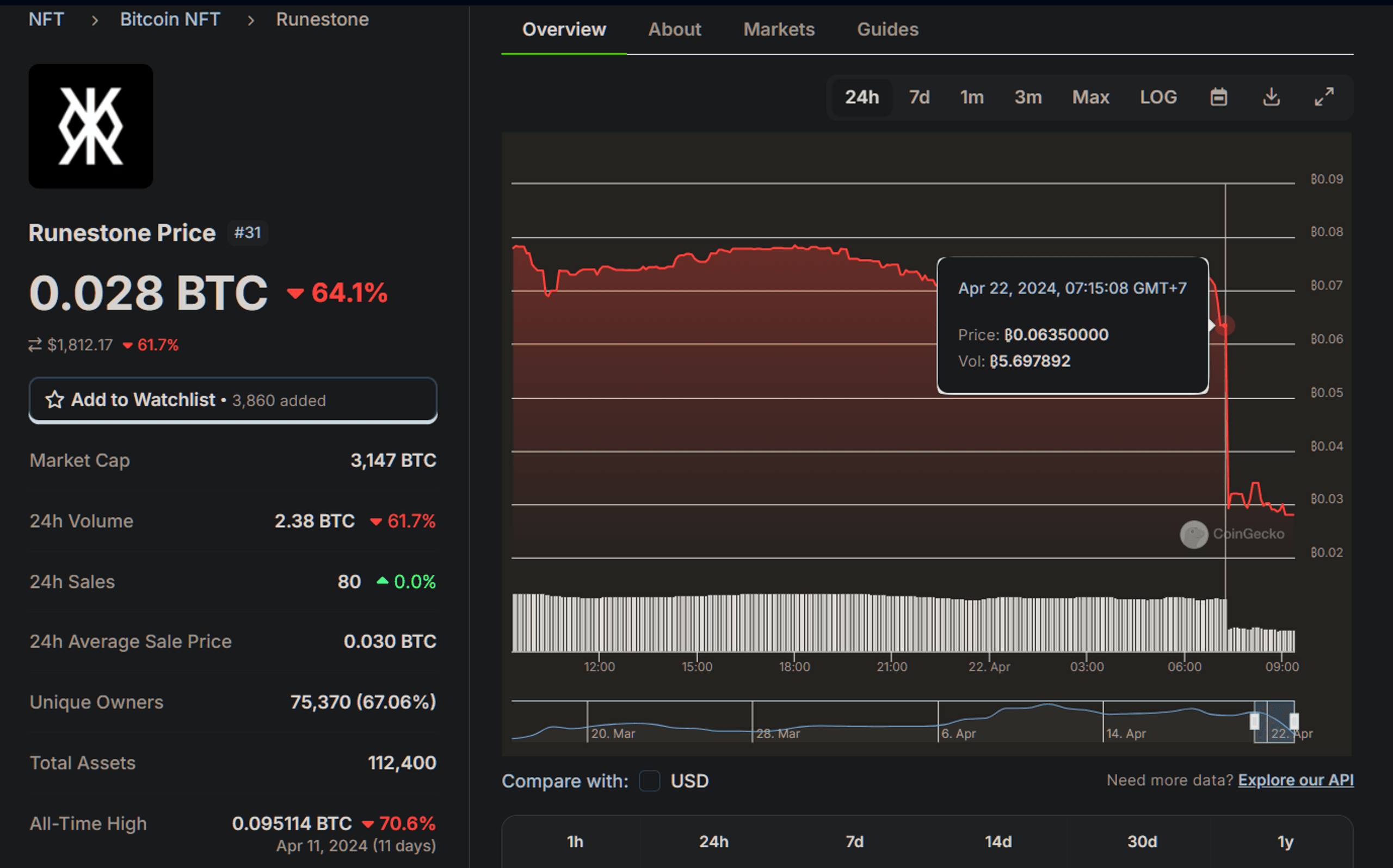Select the download chart icon

[1271, 96]
